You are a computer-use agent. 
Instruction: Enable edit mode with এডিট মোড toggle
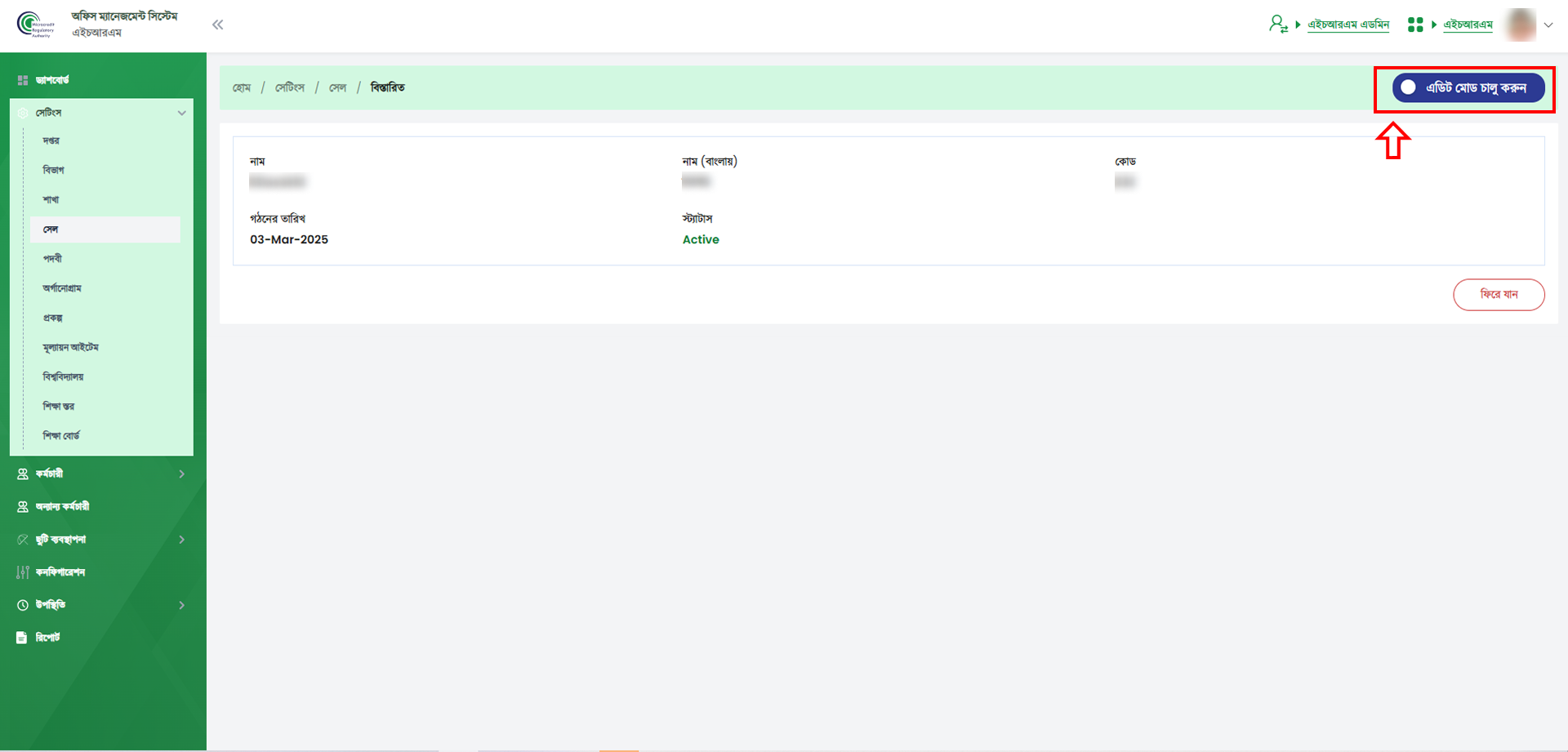point(1468,87)
